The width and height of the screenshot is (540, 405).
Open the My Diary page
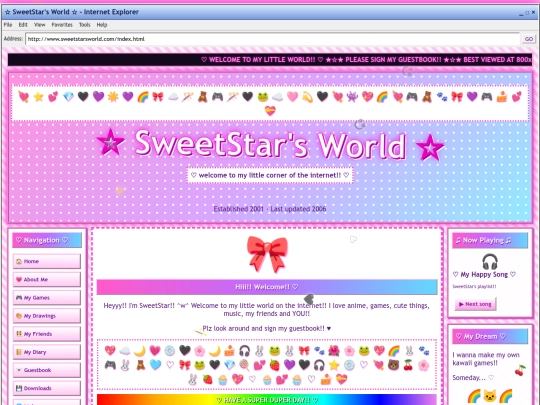pos(47,352)
